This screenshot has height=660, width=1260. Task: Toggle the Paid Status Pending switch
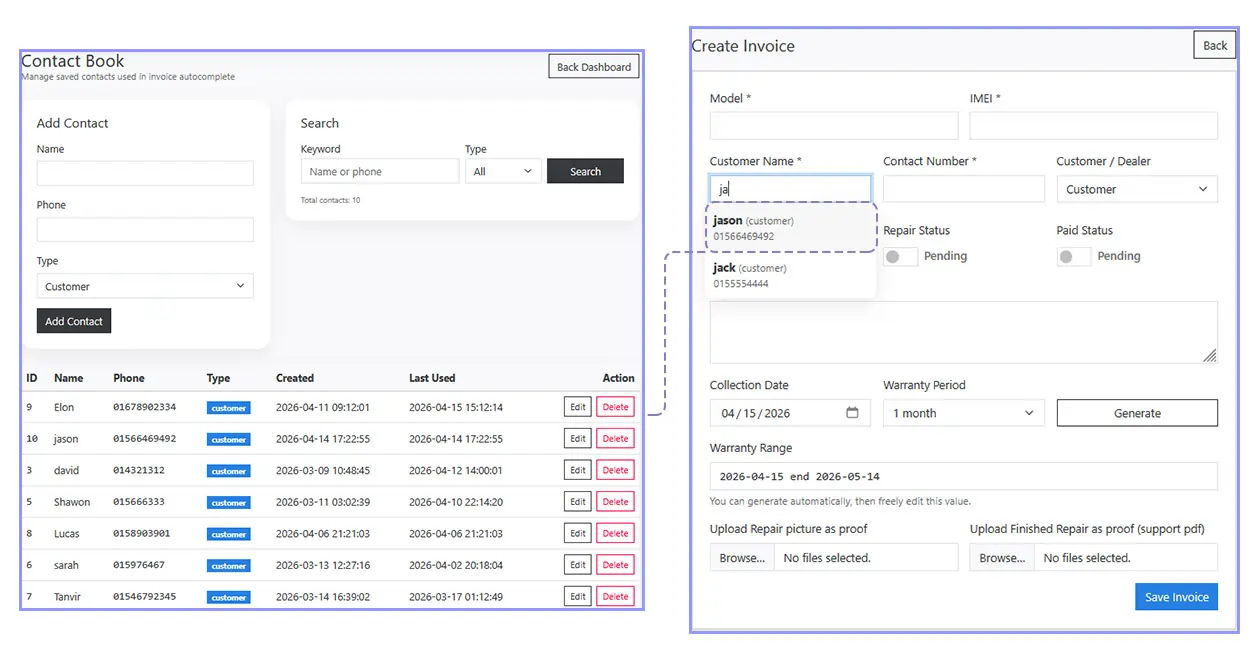(x=1073, y=256)
